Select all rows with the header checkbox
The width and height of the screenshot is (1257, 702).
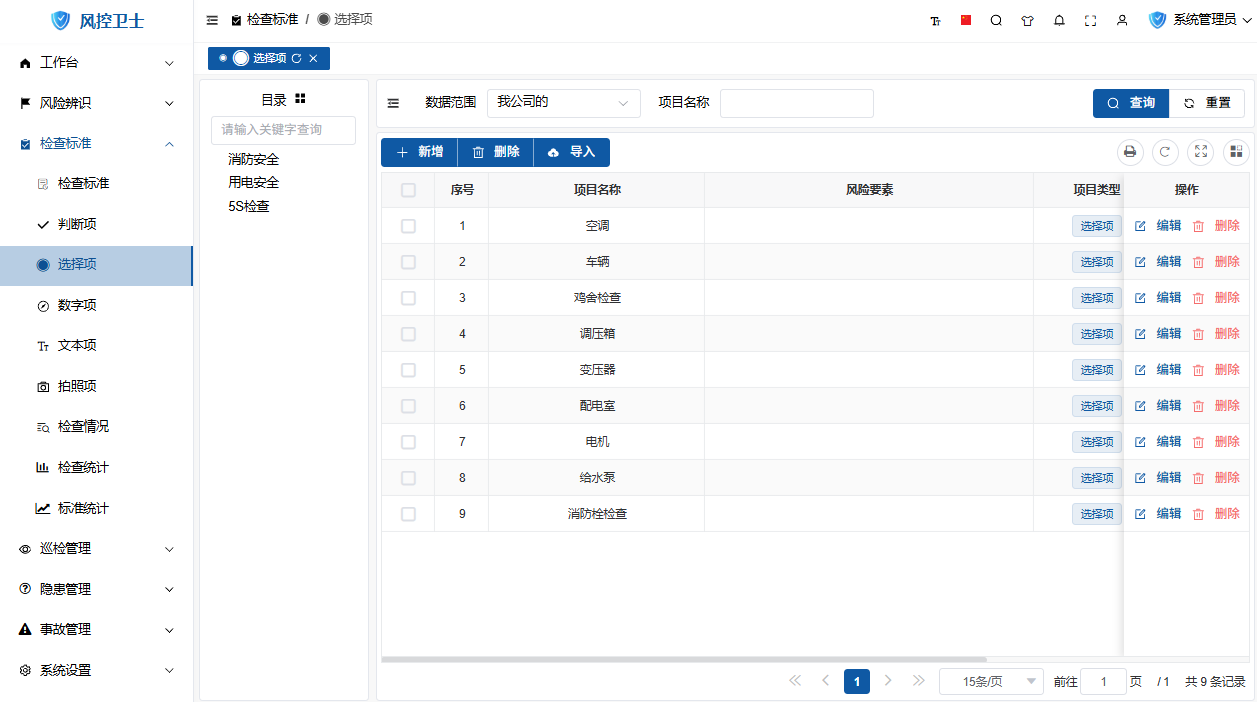tap(408, 190)
